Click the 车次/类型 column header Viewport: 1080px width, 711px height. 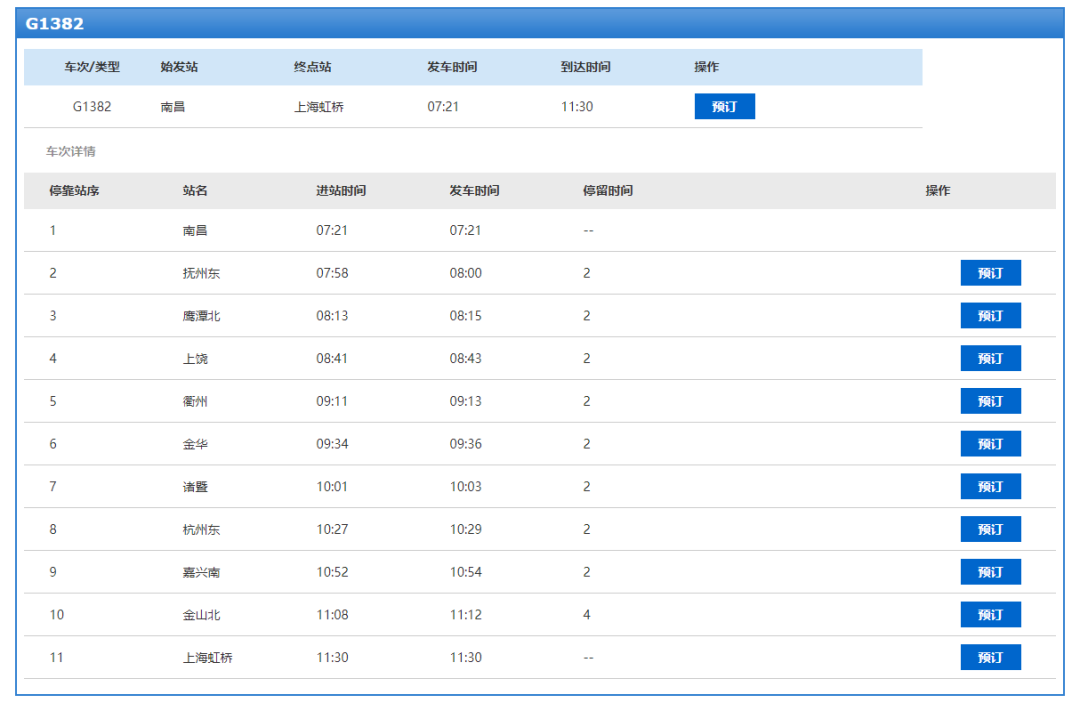pyautogui.click(x=92, y=67)
